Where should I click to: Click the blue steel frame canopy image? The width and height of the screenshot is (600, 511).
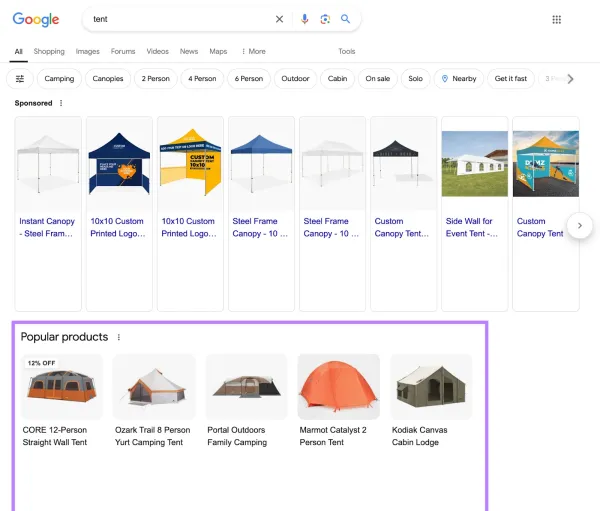point(261,164)
